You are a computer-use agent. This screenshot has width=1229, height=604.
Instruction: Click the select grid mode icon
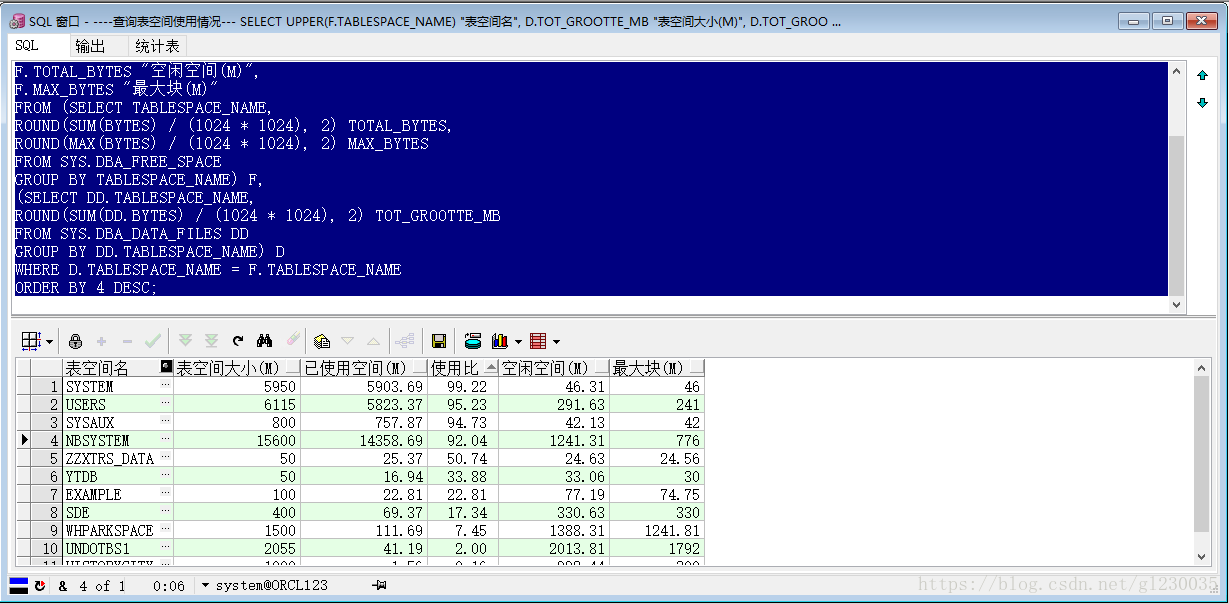click(x=31, y=341)
